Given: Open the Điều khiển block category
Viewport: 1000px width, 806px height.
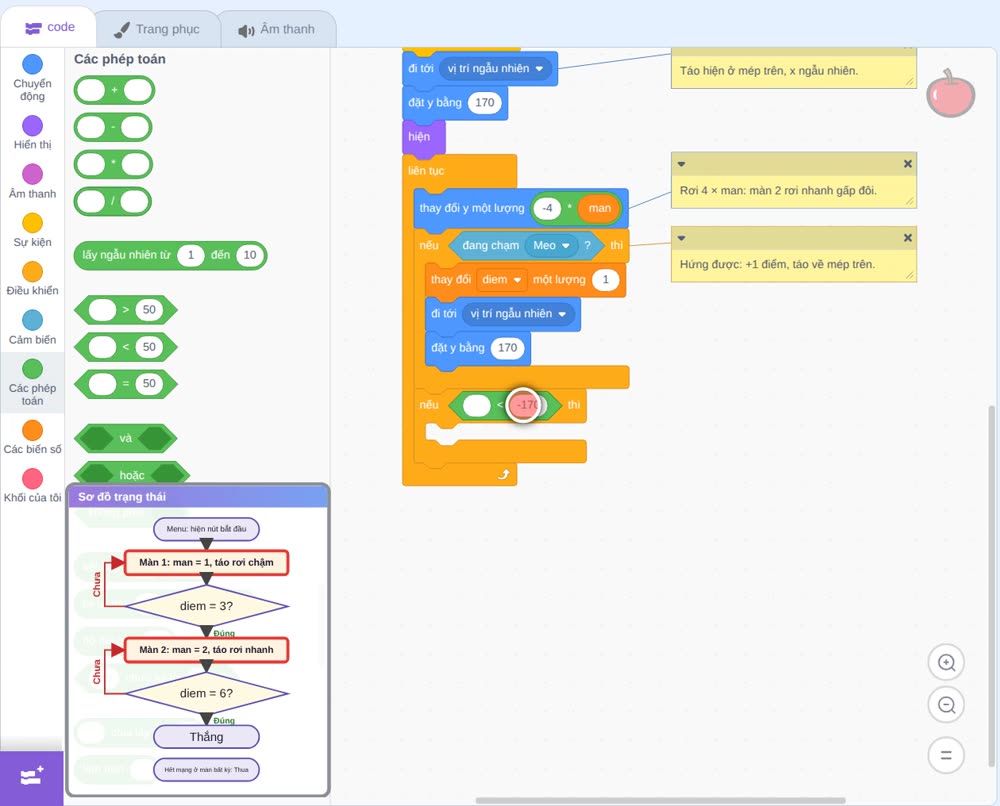Looking at the screenshot, I should tap(32, 279).
